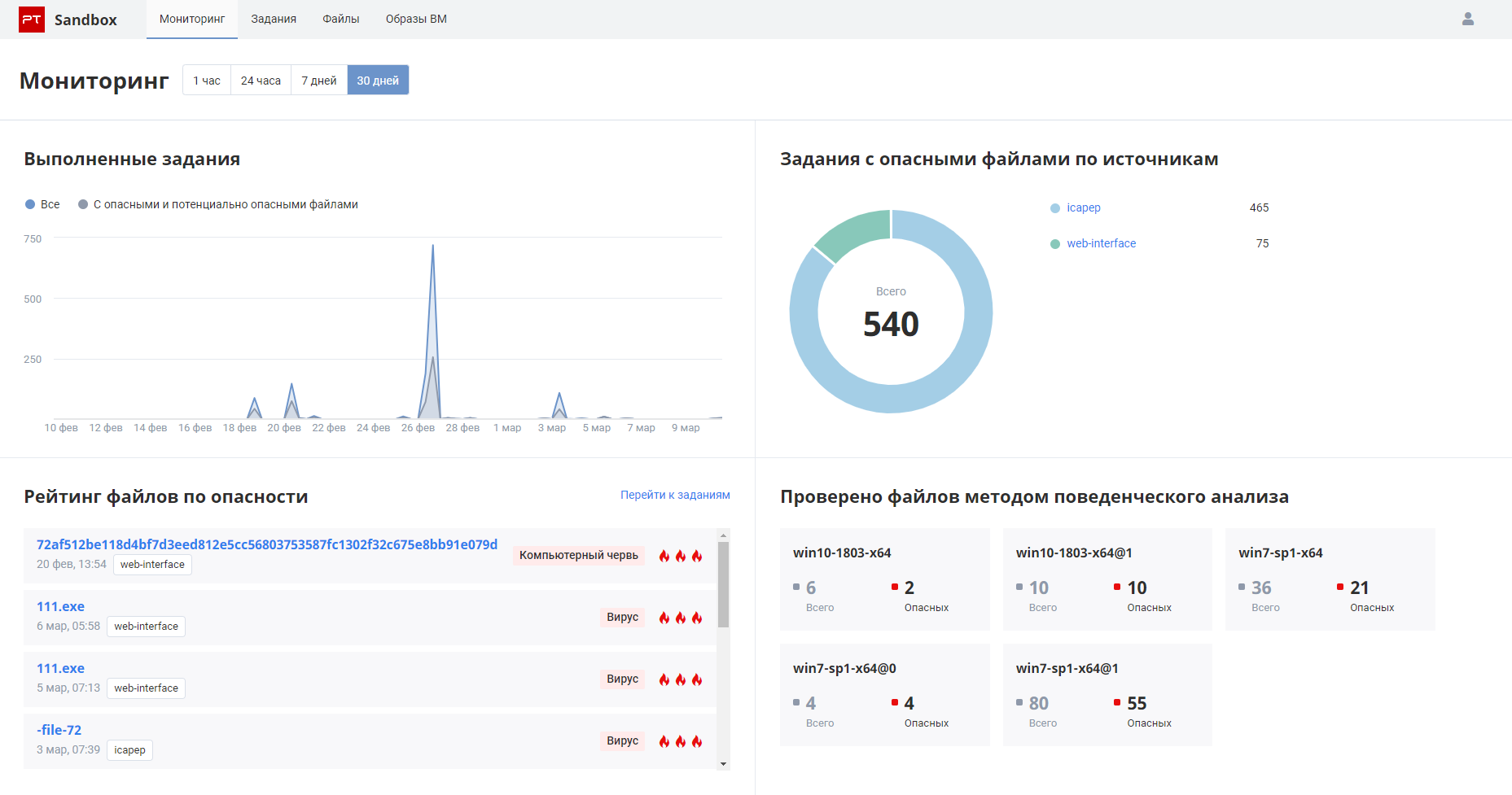Open the Образы ВМ tab
Screen dimensions: 1512x795
(x=416, y=19)
